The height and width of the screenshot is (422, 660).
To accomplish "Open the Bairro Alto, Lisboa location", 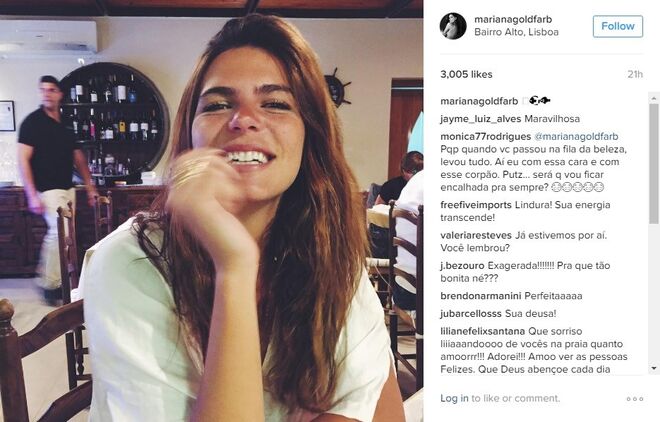I will point(516,32).
